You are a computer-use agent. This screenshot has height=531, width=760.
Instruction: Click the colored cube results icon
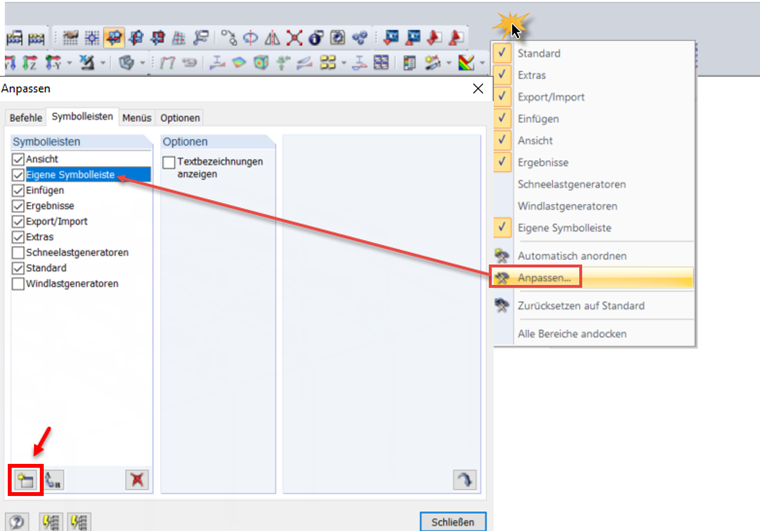[x=261, y=62]
